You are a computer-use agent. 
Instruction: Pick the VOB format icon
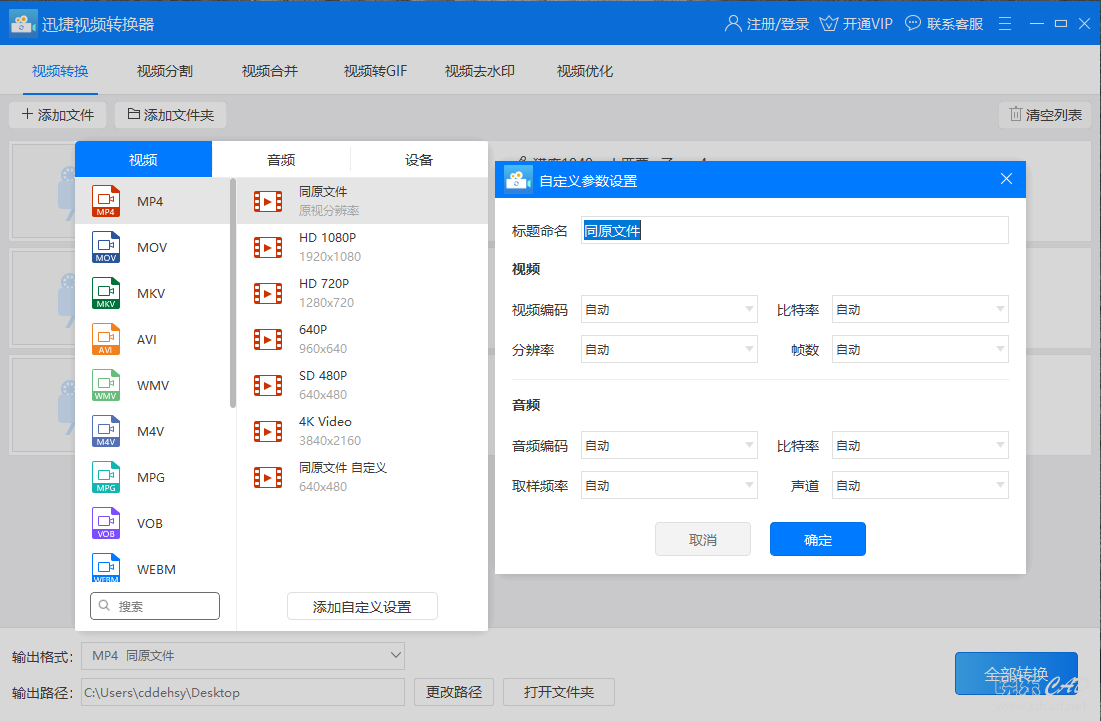106,523
